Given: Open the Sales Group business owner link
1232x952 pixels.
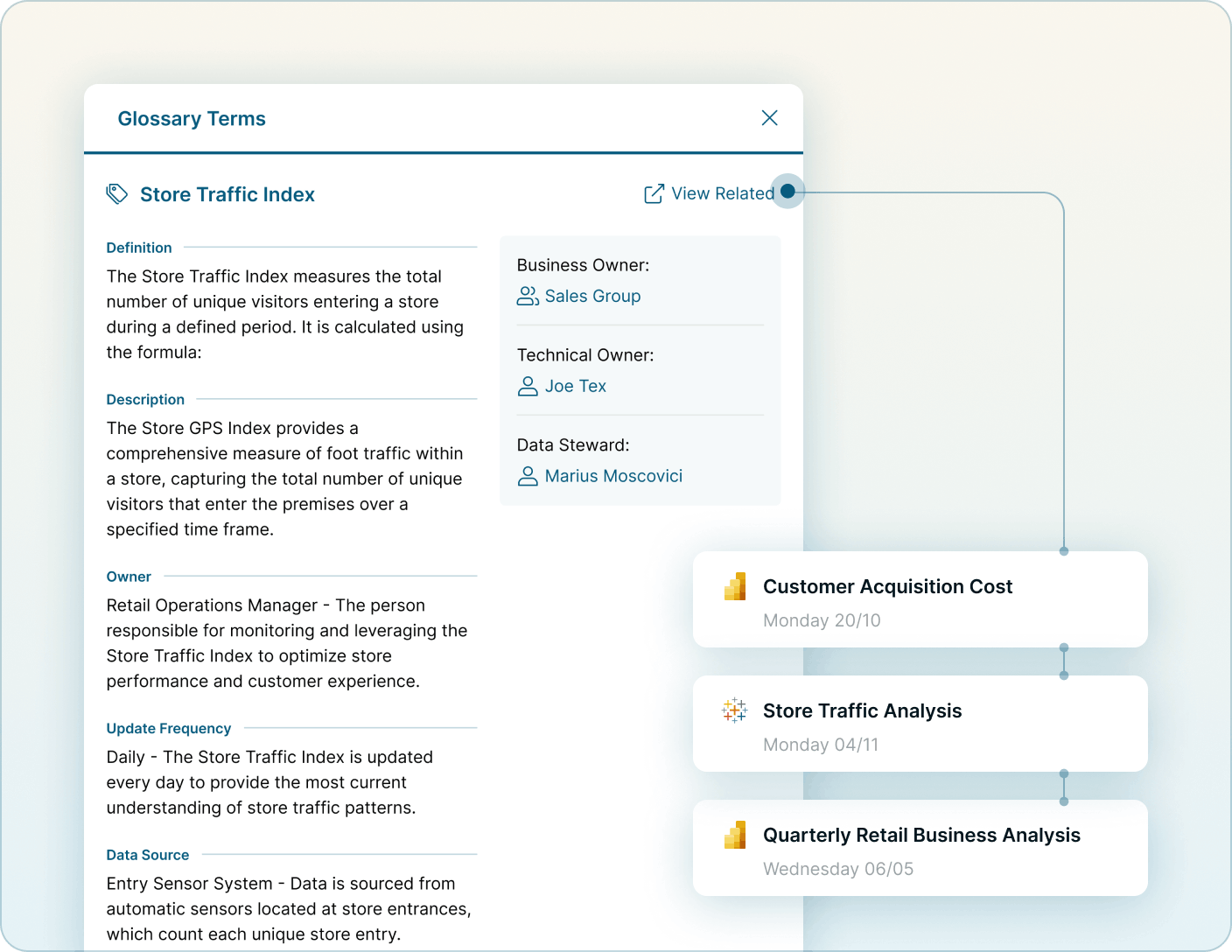Looking at the screenshot, I should (x=593, y=296).
